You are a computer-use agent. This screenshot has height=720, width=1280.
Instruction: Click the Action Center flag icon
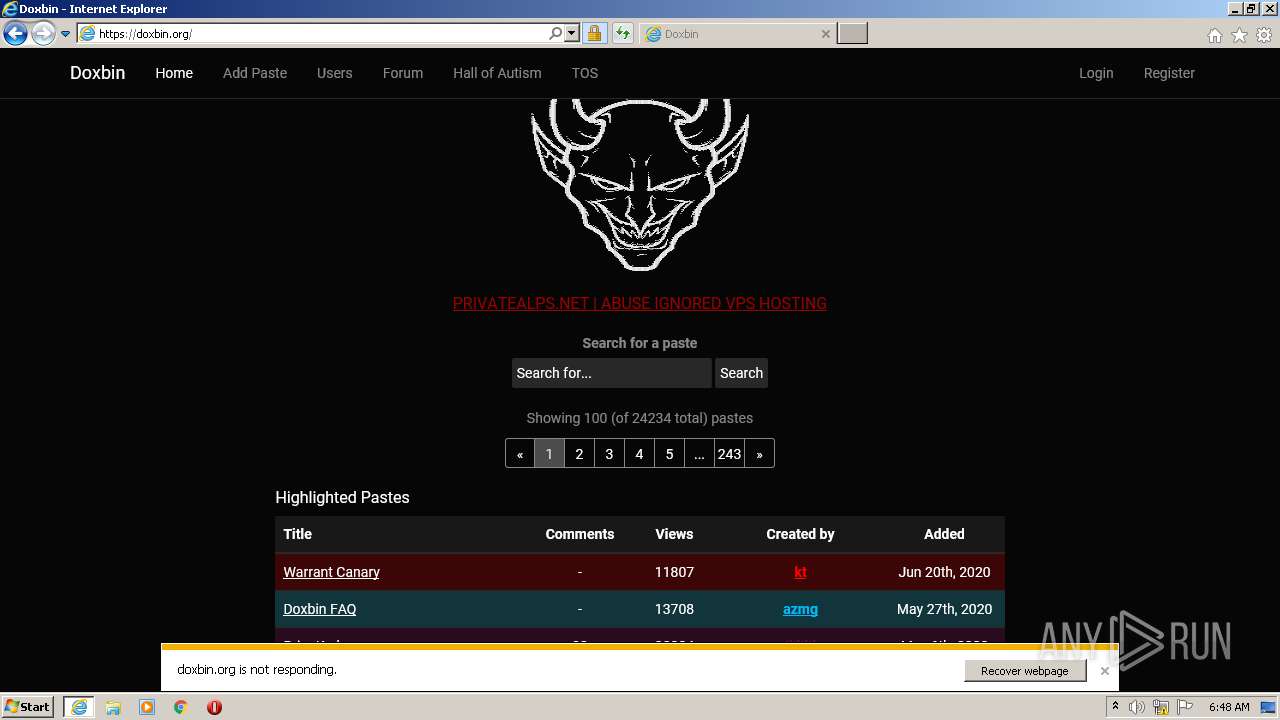point(1184,707)
